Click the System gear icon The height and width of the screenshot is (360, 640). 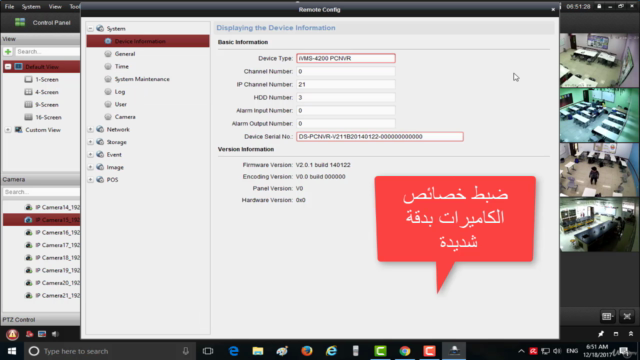[x=100, y=29]
